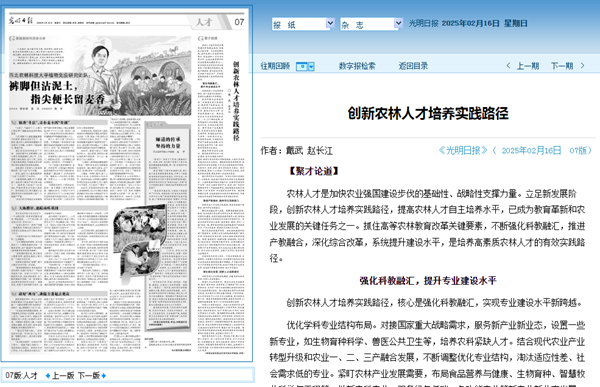This screenshot has width=600, height=387.
Task: Open the 报纸 newspaper dropdown
Action: point(303,24)
